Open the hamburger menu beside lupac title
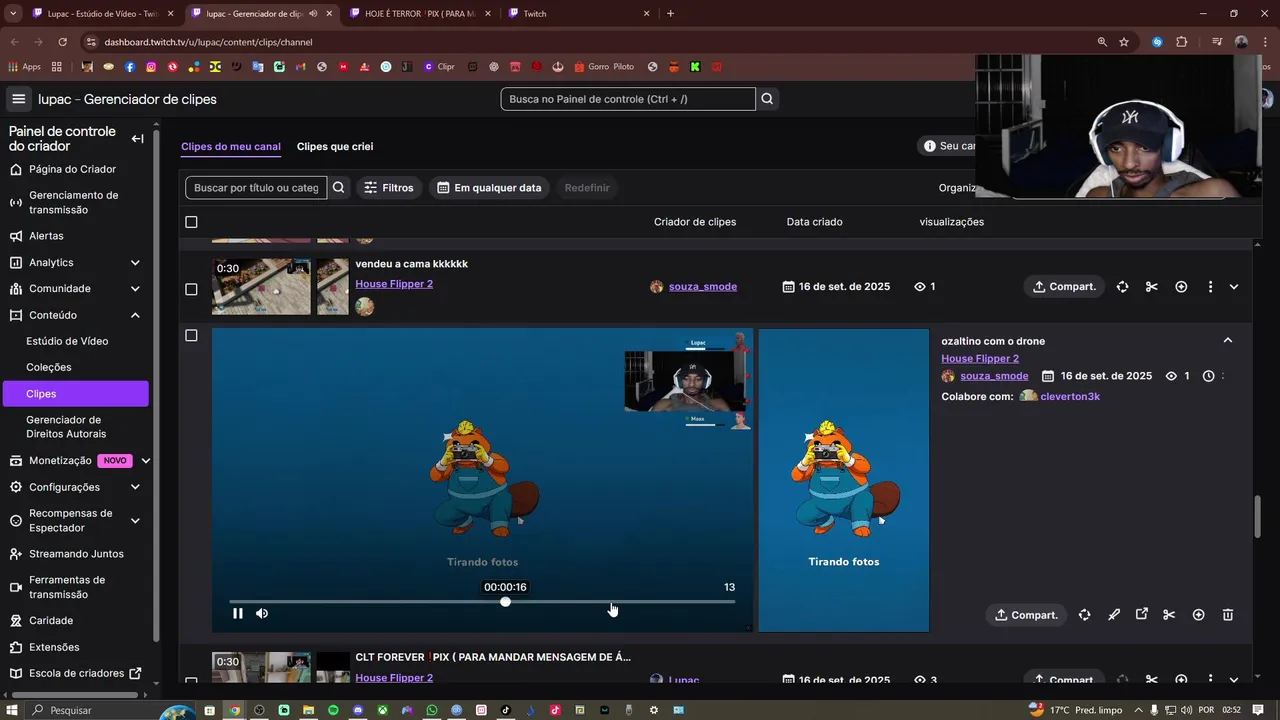This screenshot has width=1280, height=720. [18, 99]
